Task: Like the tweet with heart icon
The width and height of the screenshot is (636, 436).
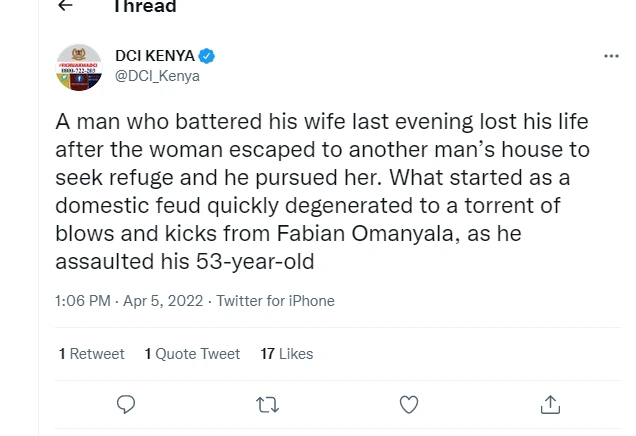Action: [408, 405]
